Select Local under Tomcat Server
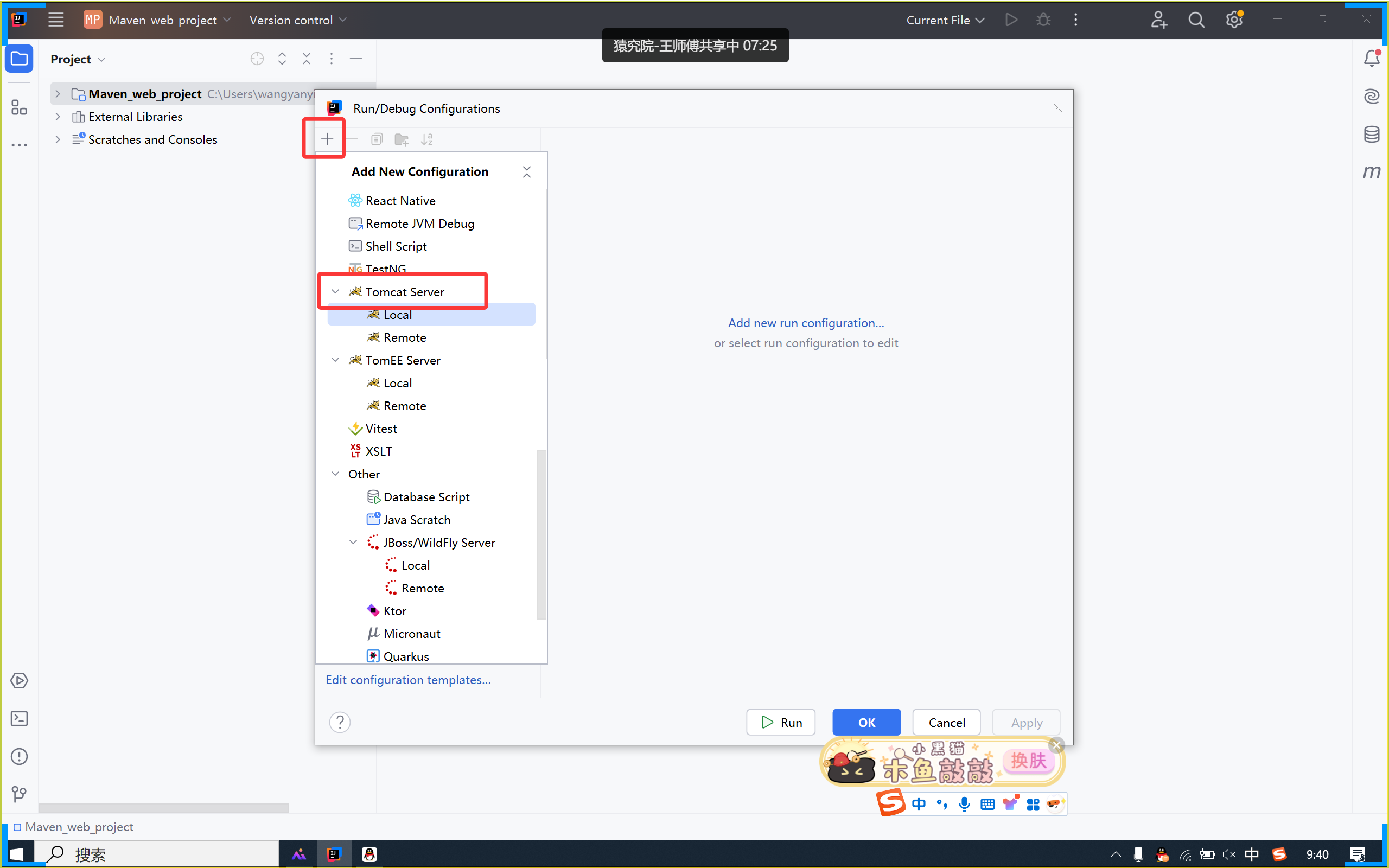1389x868 pixels. tap(431, 315)
